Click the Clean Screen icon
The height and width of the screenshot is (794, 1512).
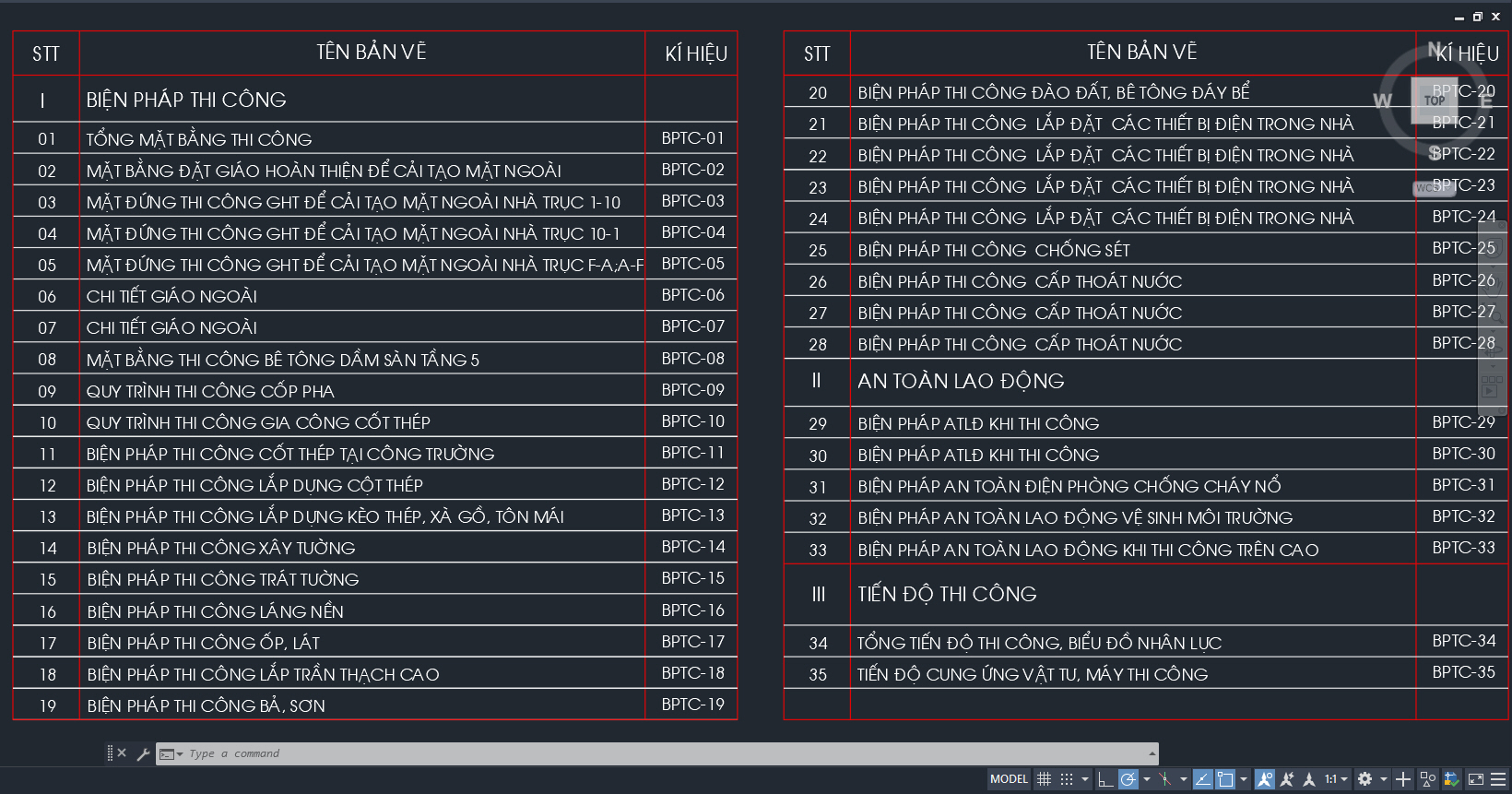click(1476, 779)
